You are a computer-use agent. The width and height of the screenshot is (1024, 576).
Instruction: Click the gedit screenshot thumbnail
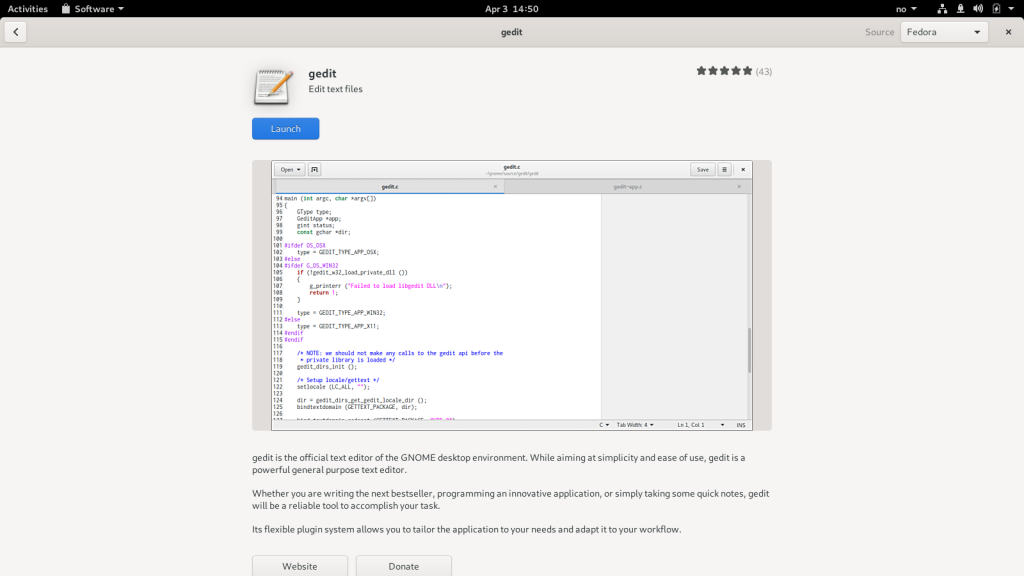pyautogui.click(x=512, y=295)
